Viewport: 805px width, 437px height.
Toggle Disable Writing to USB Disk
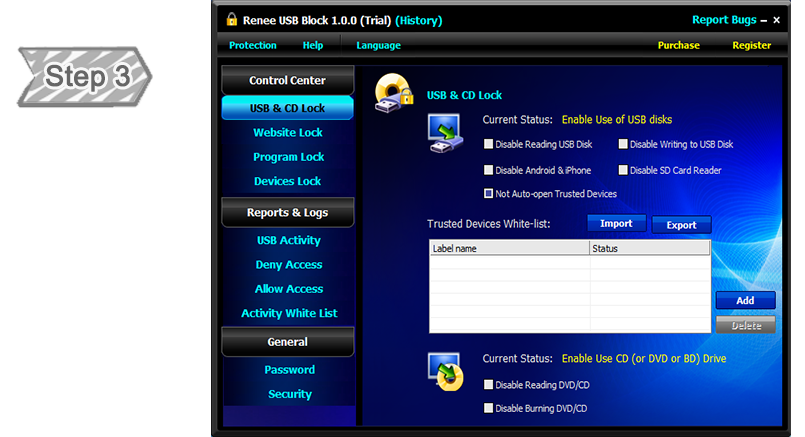[623, 144]
